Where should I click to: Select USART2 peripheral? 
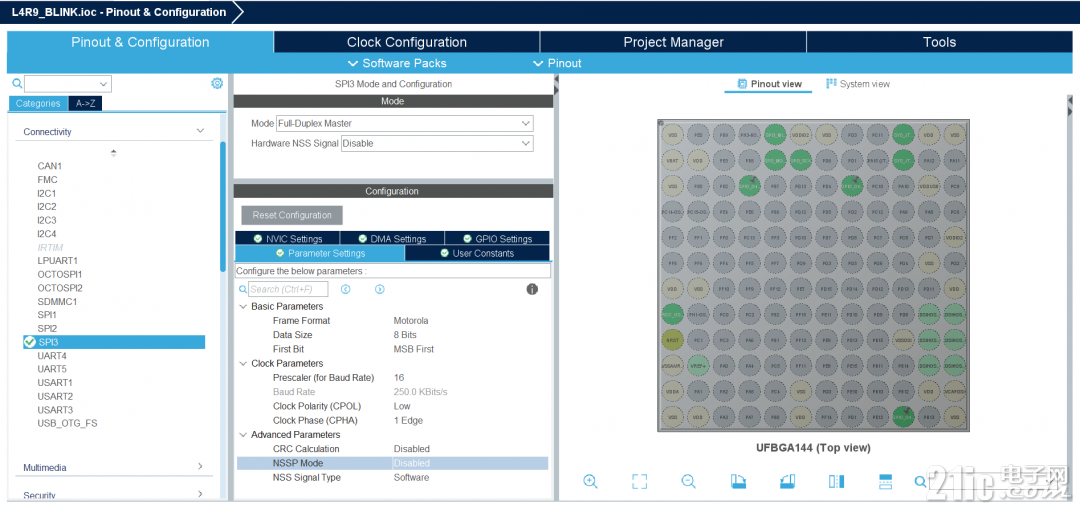(x=55, y=396)
